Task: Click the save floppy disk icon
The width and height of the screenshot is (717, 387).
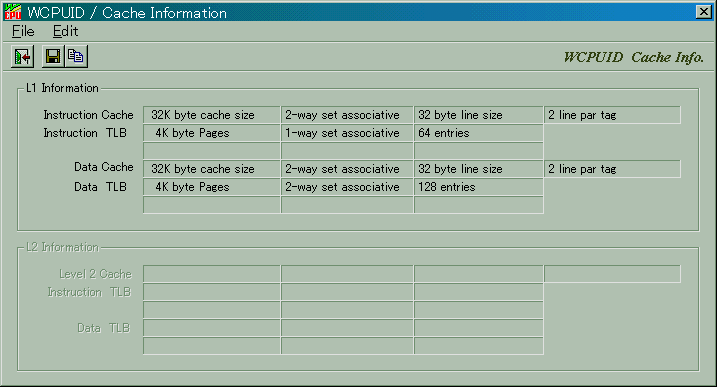Action: click(x=53, y=57)
